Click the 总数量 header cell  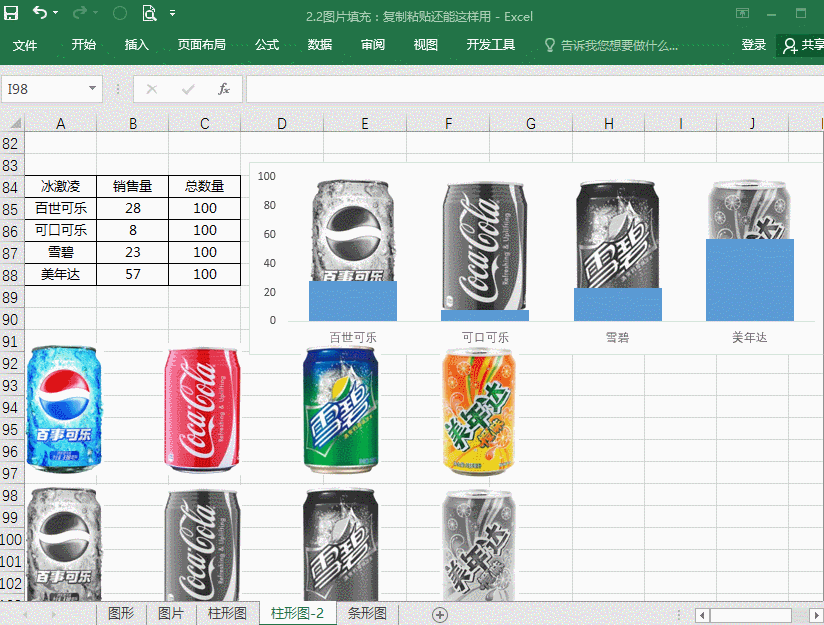click(x=204, y=187)
